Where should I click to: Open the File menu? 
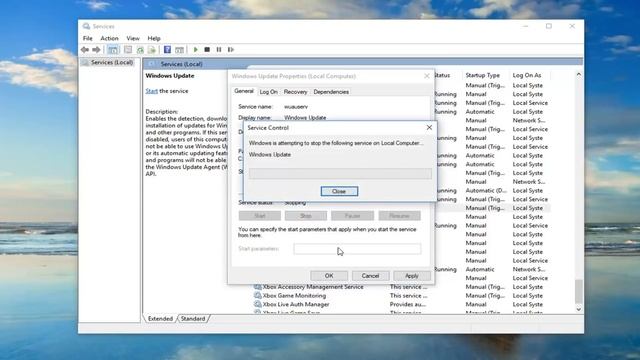click(x=88, y=38)
